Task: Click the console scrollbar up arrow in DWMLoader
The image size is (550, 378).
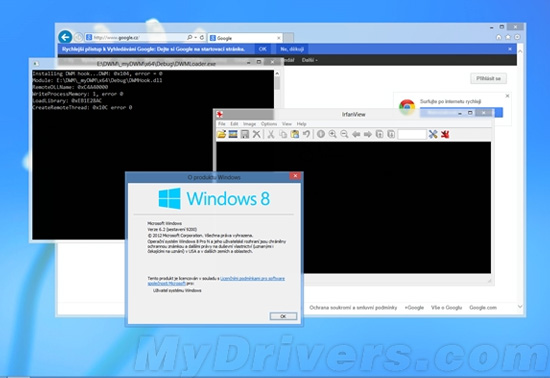Action: click(277, 73)
